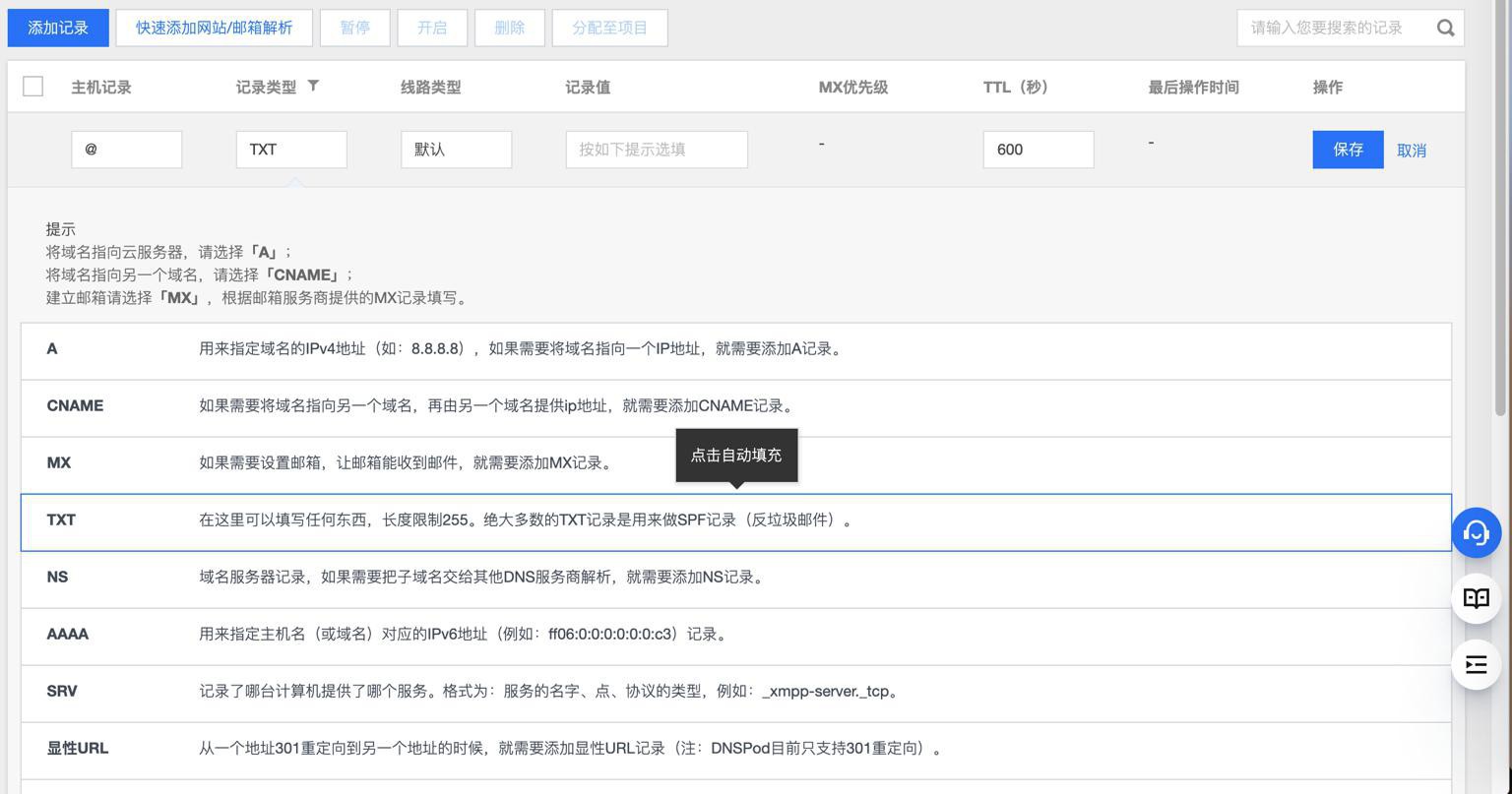Click 快速添加网站/邮箱解析 button
Image resolution: width=1512 pixels, height=794 pixels.
click(x=214, y=28)
